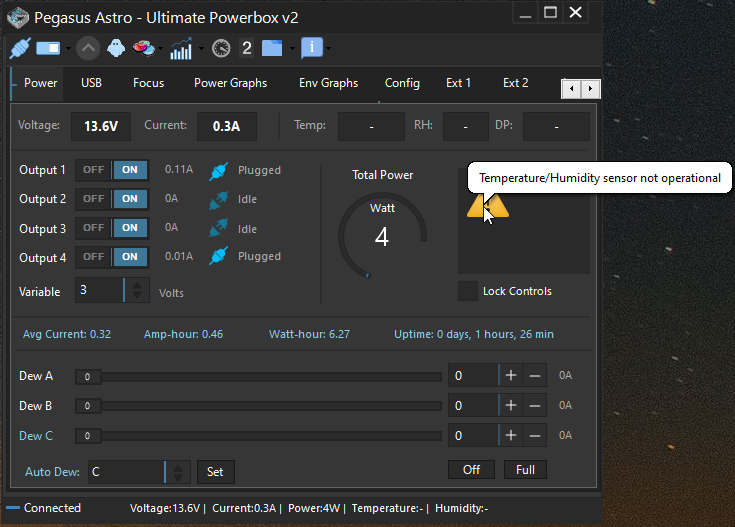This screenshot has width=735, height=527.
Task: Click the bar chart graphs icon
Action: point(181,48)
